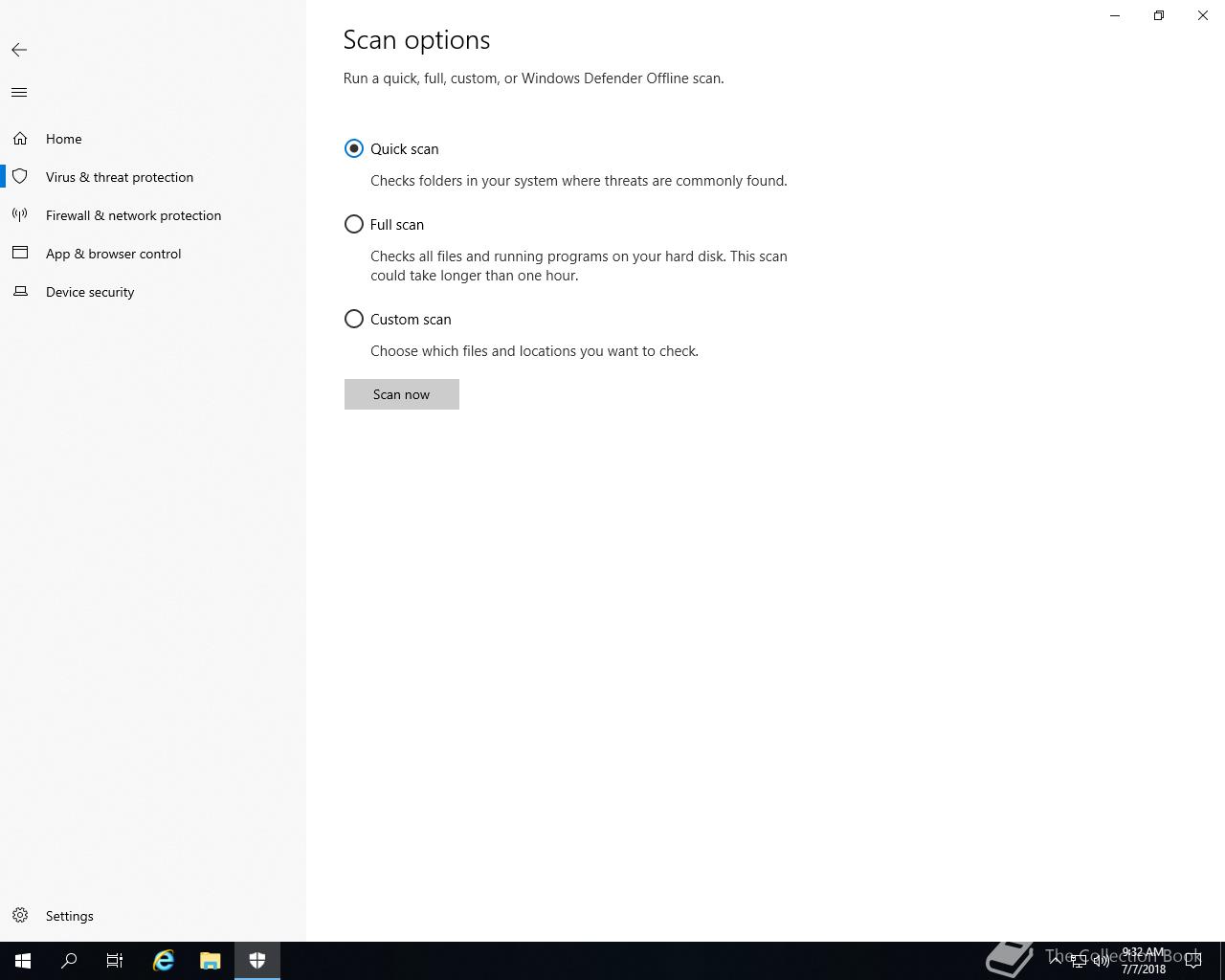Open taskbar search magnifier
1225x980 pixels.
(69, 961)
